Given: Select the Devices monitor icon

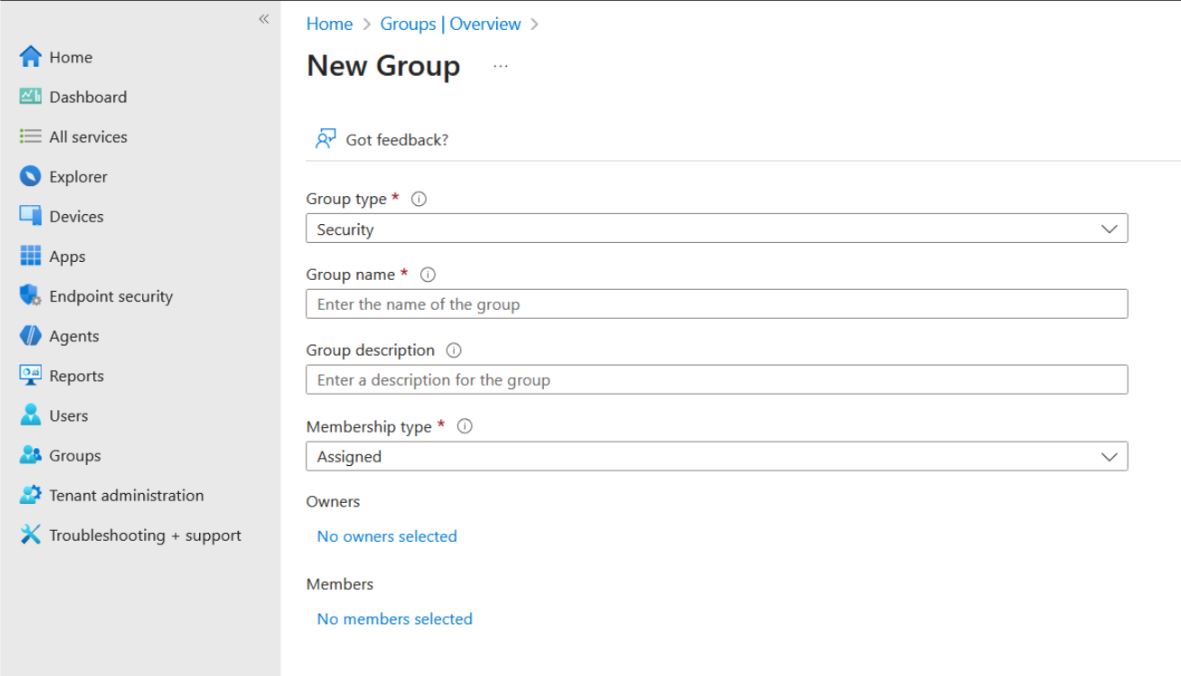Looking at the screenshot, I should click(x=30, y=217).
